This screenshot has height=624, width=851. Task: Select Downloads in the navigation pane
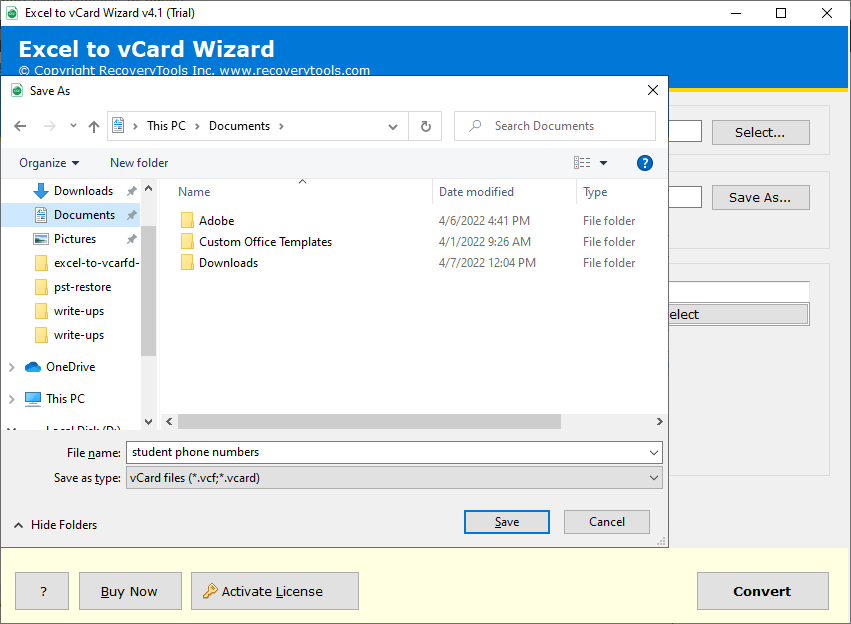click(84, 191)
